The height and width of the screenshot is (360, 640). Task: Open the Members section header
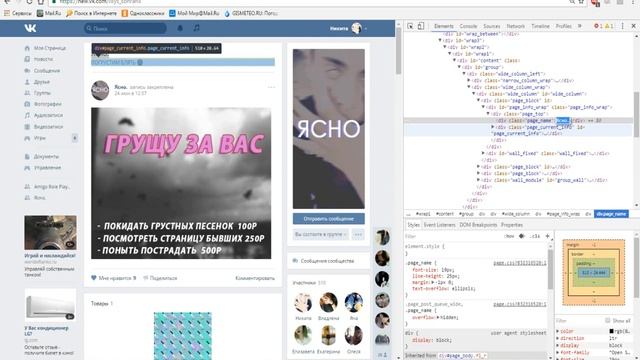(x=309, y=282)
